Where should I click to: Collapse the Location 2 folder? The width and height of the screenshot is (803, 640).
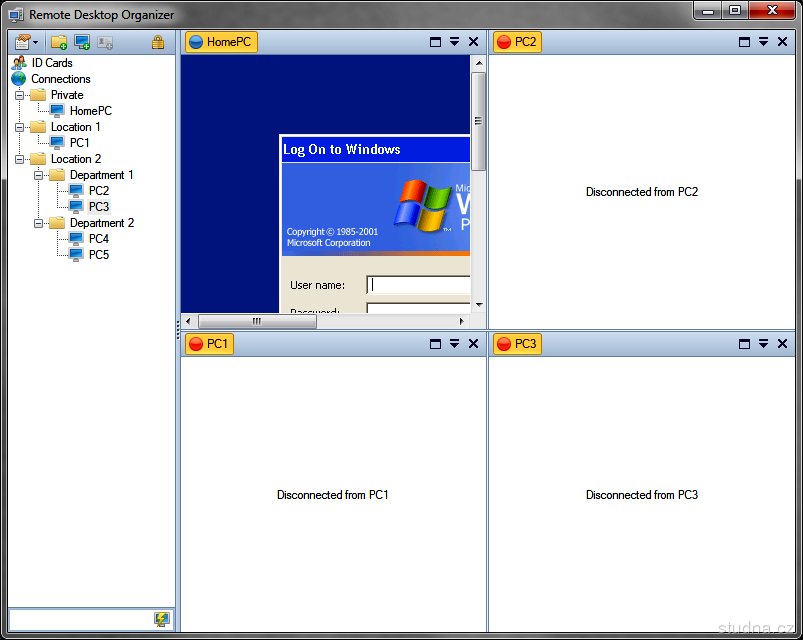tap(19, 159)
